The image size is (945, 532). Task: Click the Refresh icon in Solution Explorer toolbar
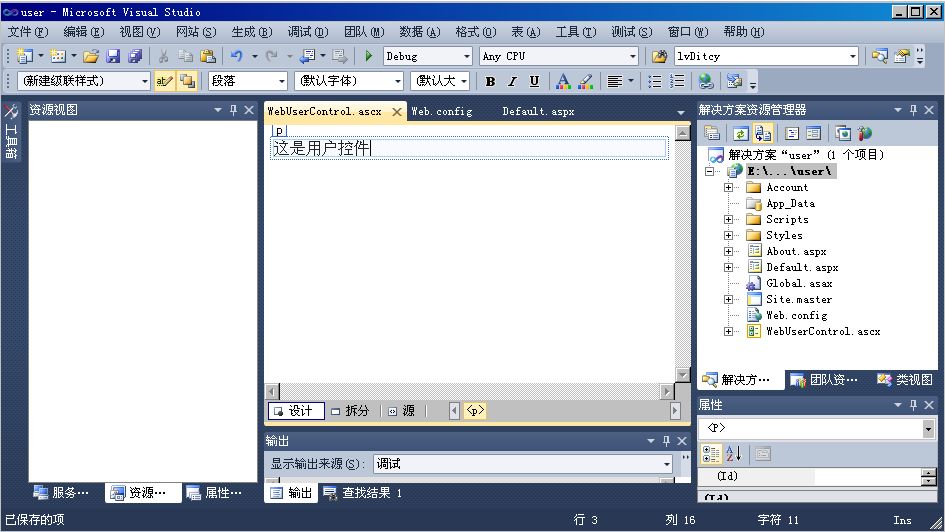click(x=741, y=133)
